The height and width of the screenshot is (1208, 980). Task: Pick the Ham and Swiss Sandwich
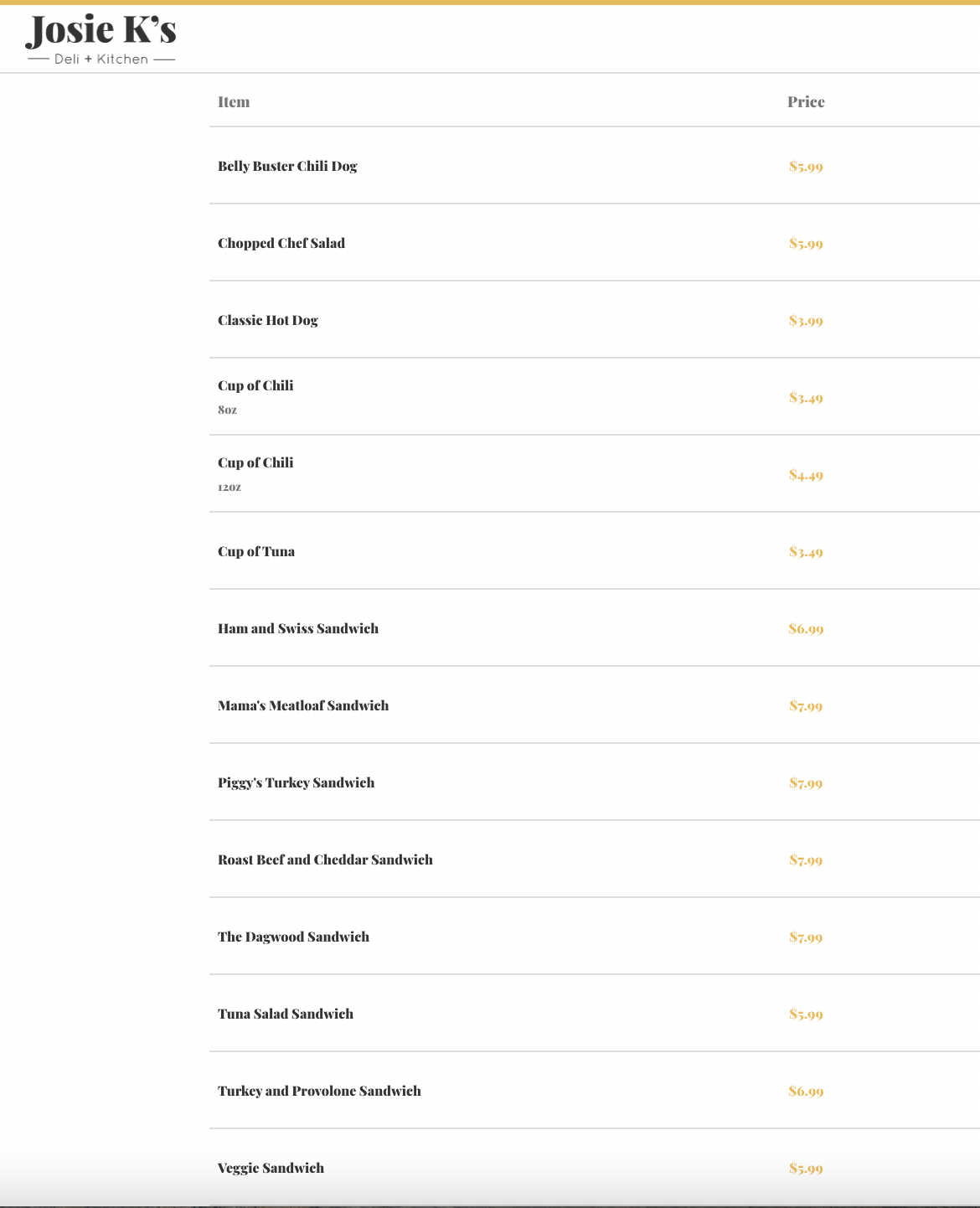[x=298, y=628]
